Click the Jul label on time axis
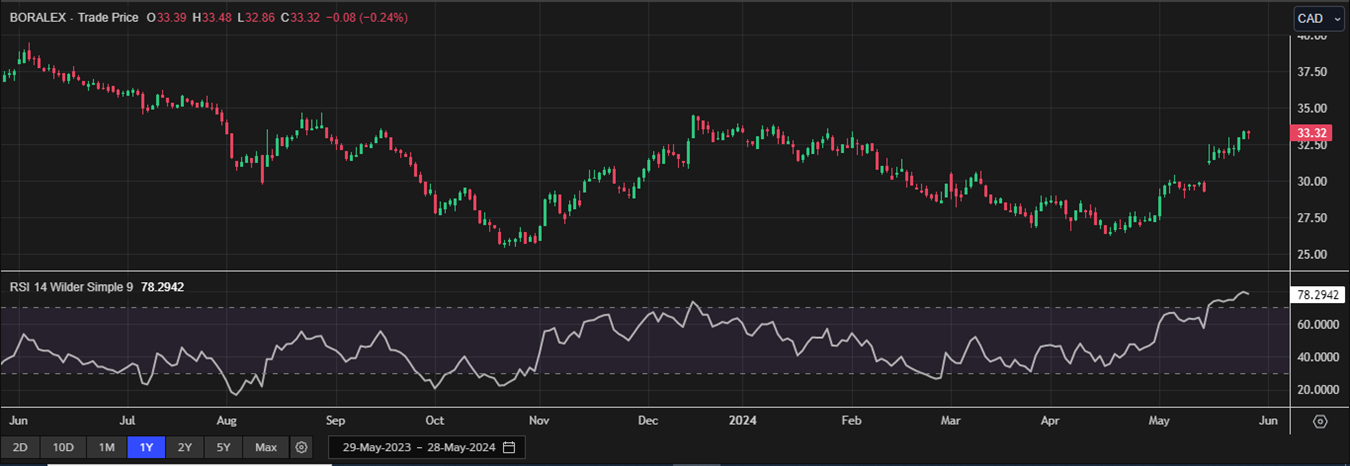1350x466 pixels. [x=127, y=421]
